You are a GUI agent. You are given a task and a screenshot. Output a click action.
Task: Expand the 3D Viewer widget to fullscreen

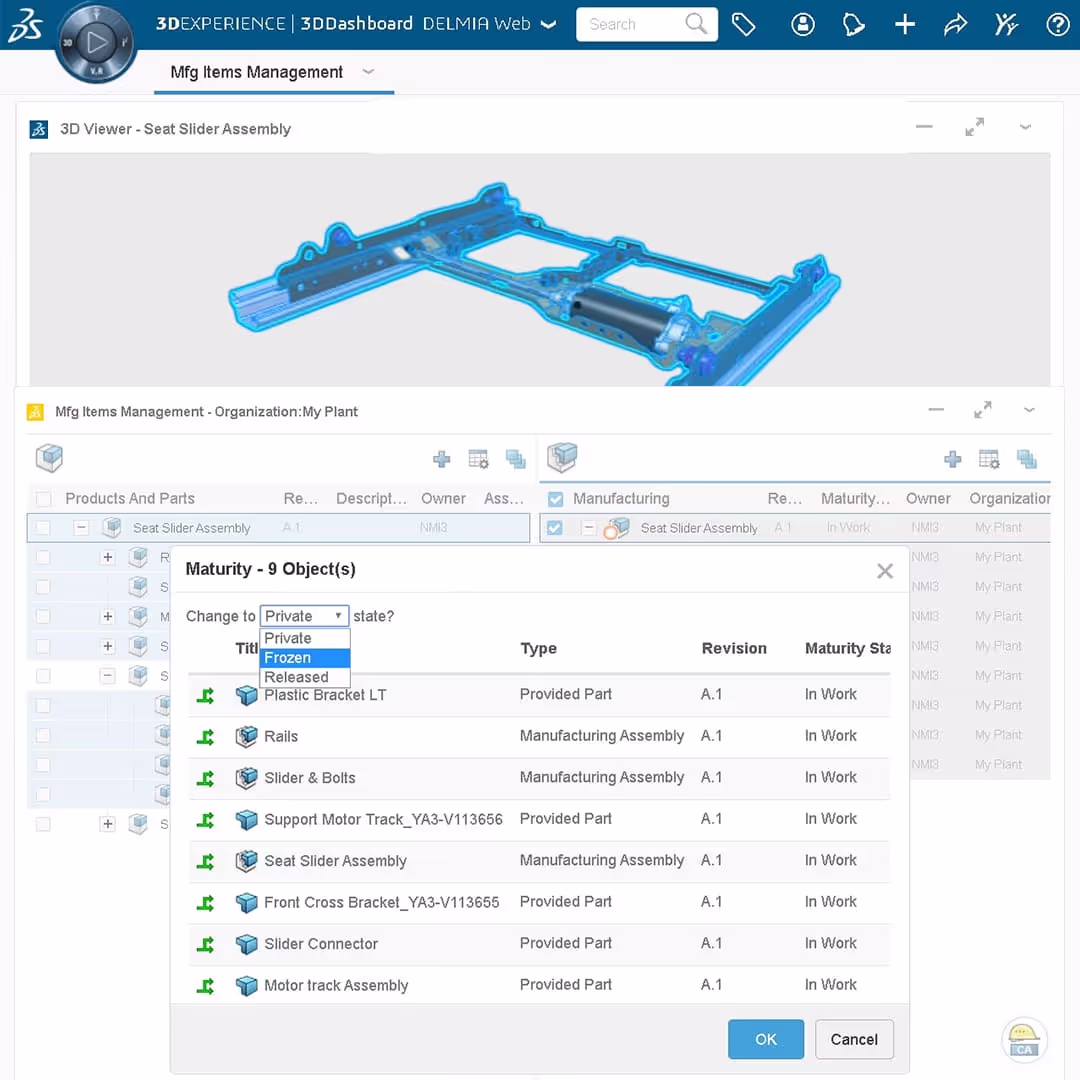point(975,127)
